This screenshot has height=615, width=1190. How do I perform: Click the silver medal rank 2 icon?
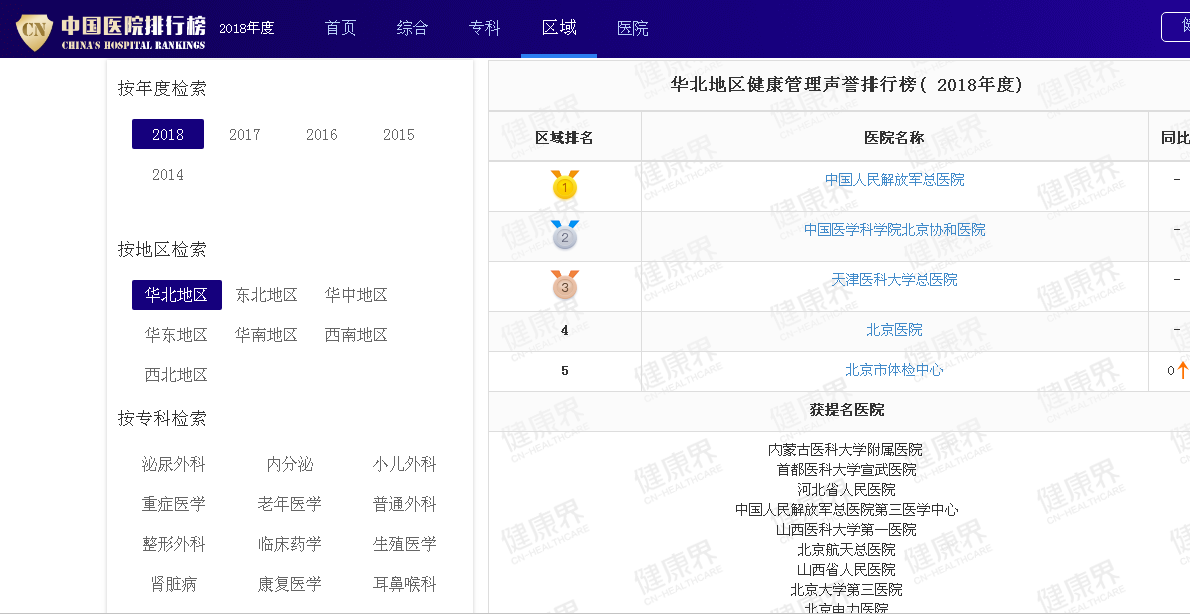[565, 235]
